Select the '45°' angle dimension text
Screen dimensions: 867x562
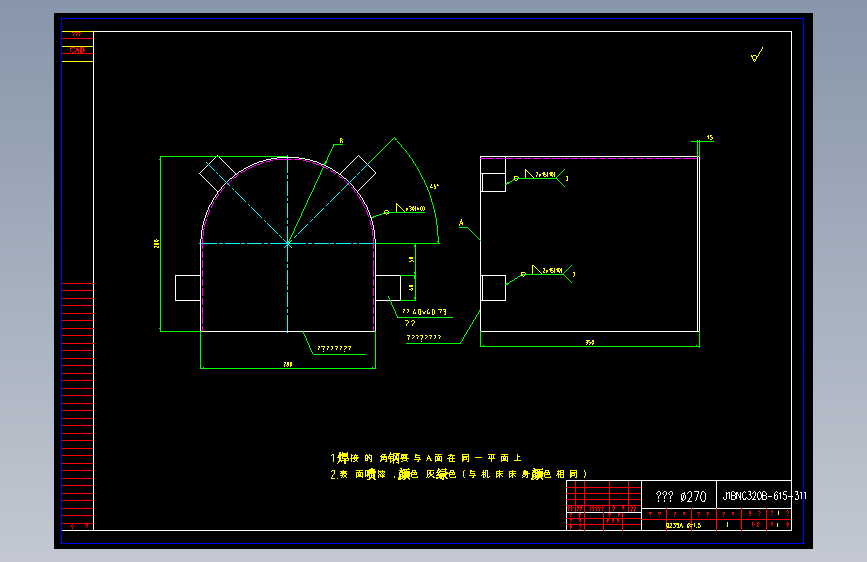[x=435, y=186]
